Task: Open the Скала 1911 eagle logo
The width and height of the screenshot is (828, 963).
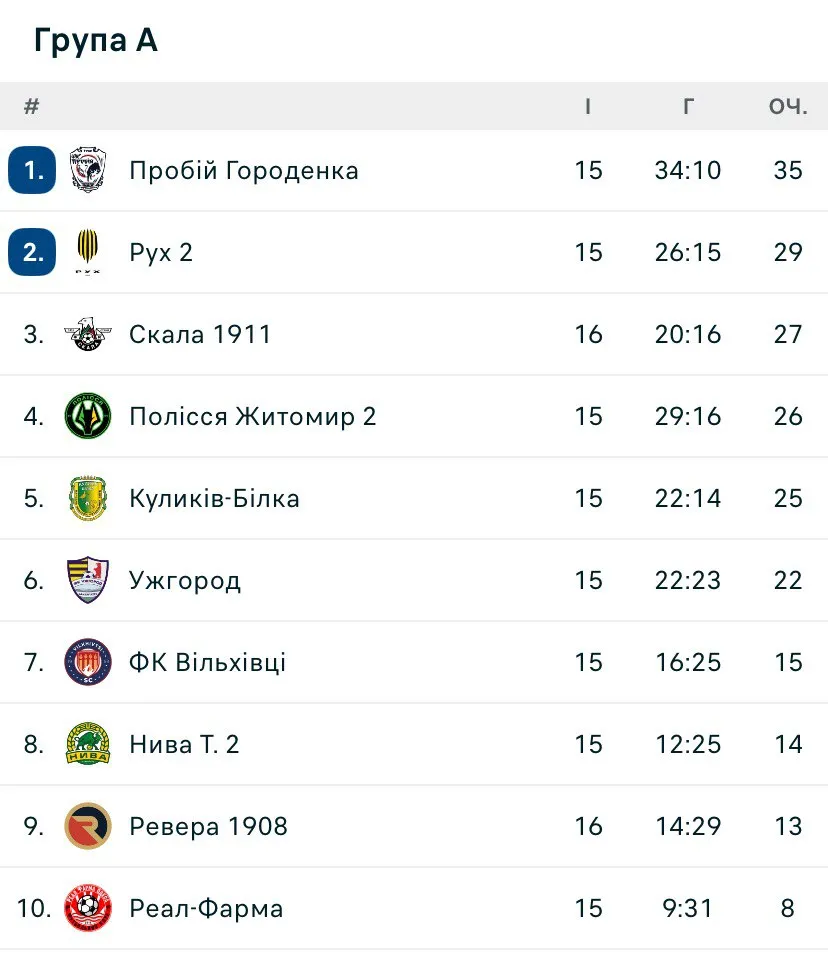Action: (88, 334)
